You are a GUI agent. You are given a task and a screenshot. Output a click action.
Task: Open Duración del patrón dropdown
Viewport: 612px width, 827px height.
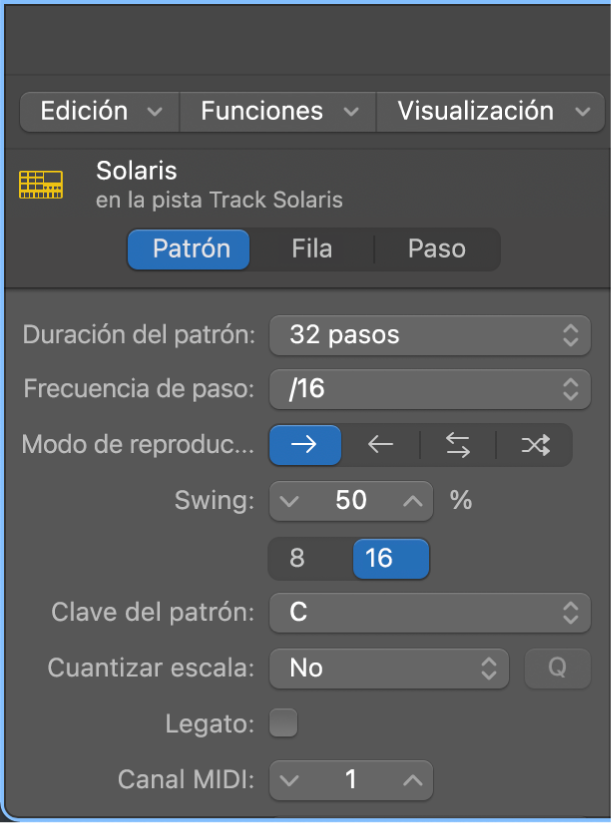tap(429, 335)
